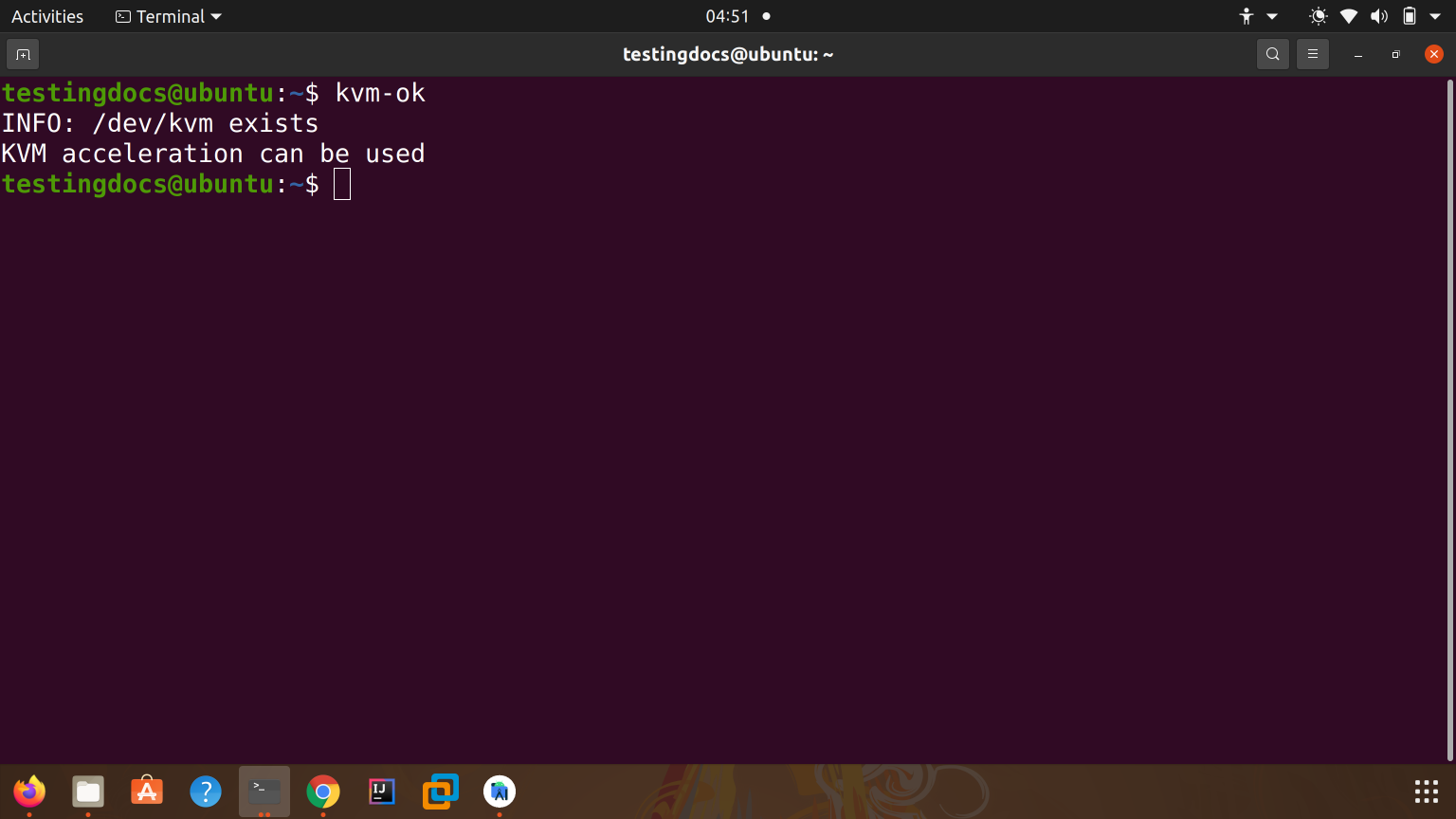1456x819 pixels.
Task: Open Android Studio from the dock
Action: pyautogui.click(x=500, y=791)
